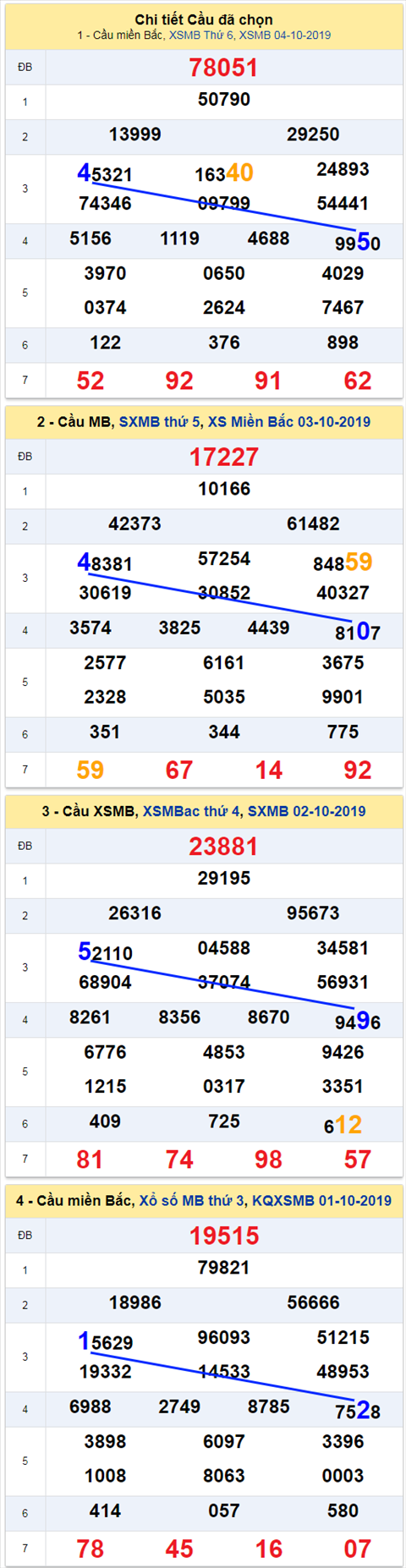The width and height of the screenshot is (406, 1568).
Task: Select second prize number 95673
Action: 313,913
